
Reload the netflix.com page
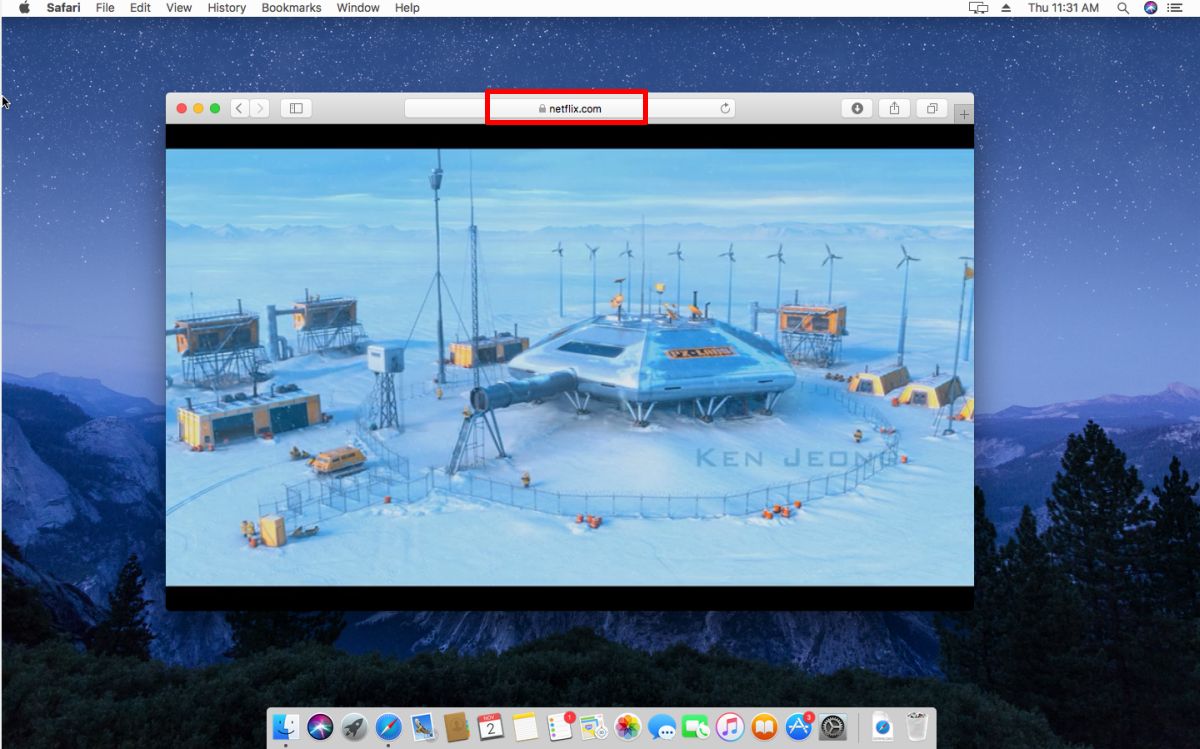pos(726,108)
